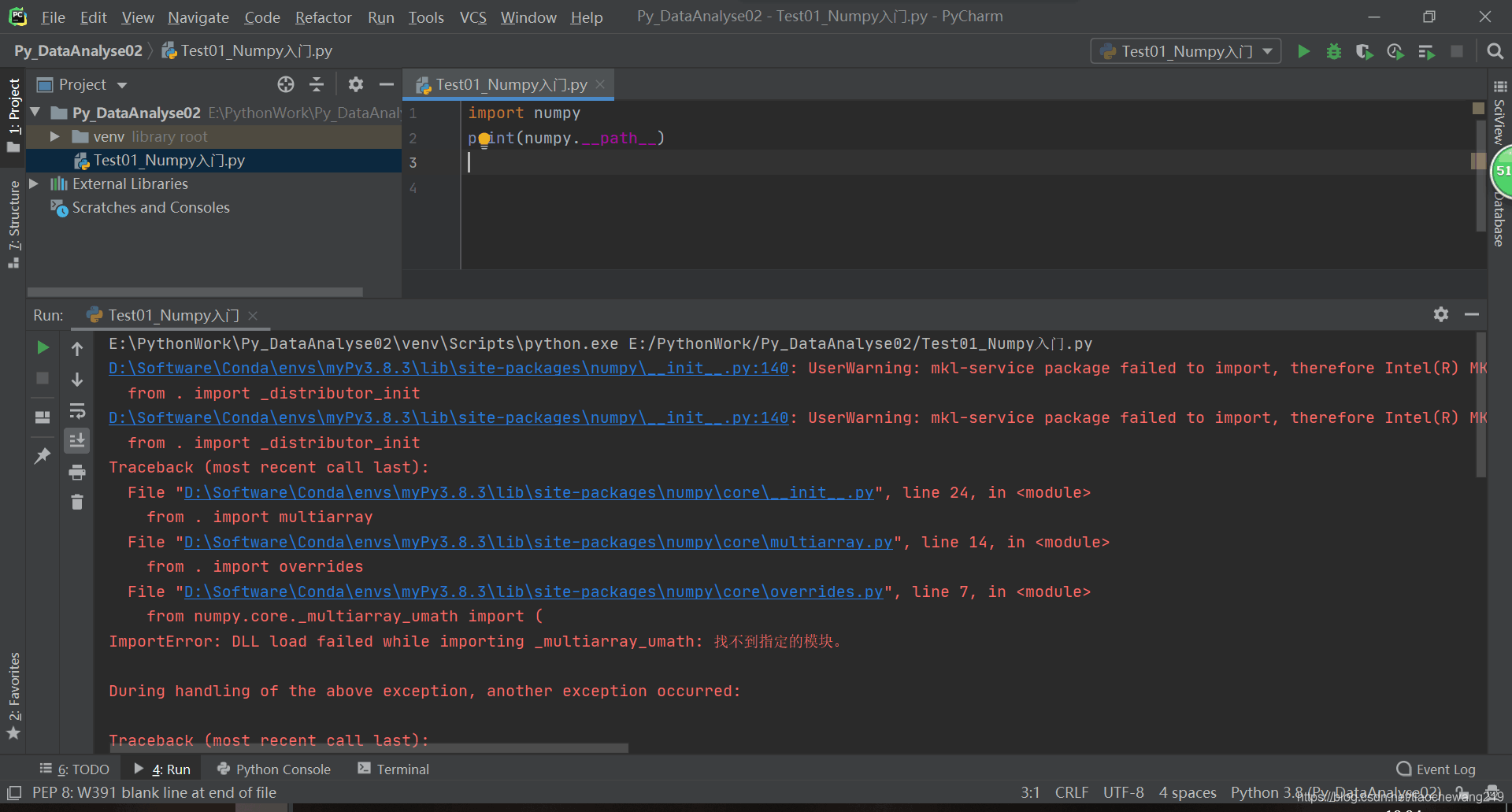Hide the Project panel with minus icon
The width and height of the screenshot is (1512, 812).
click(x=387, y=84)
